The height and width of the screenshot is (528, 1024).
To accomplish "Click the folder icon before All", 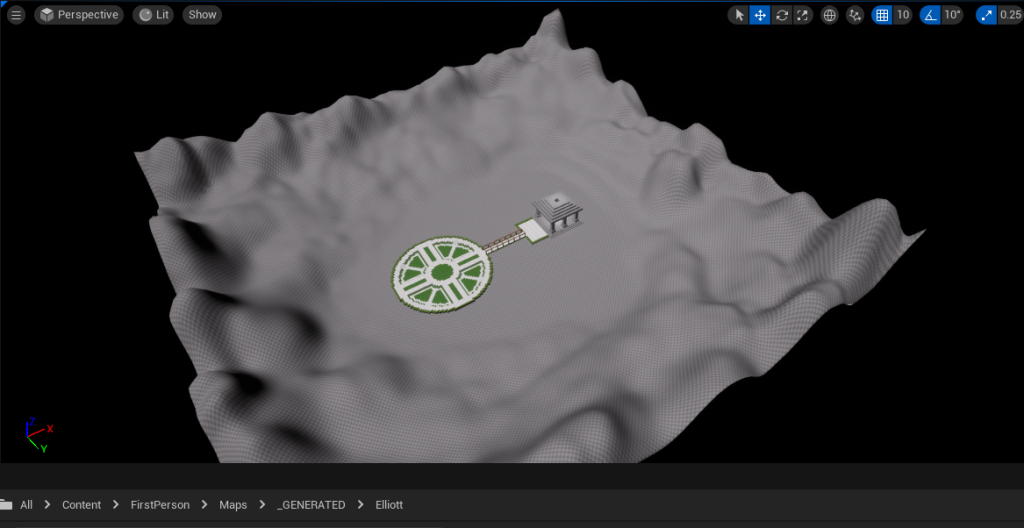I will (7, 505).
